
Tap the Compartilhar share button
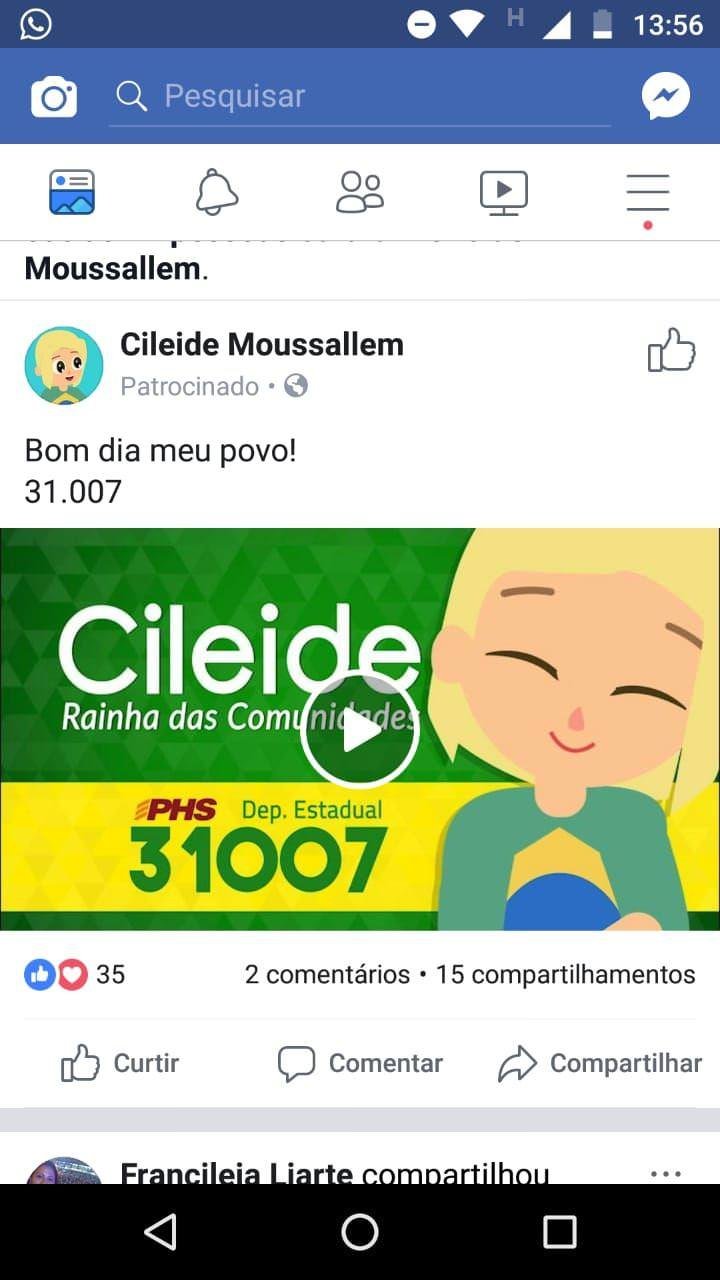click(600, 1063)
